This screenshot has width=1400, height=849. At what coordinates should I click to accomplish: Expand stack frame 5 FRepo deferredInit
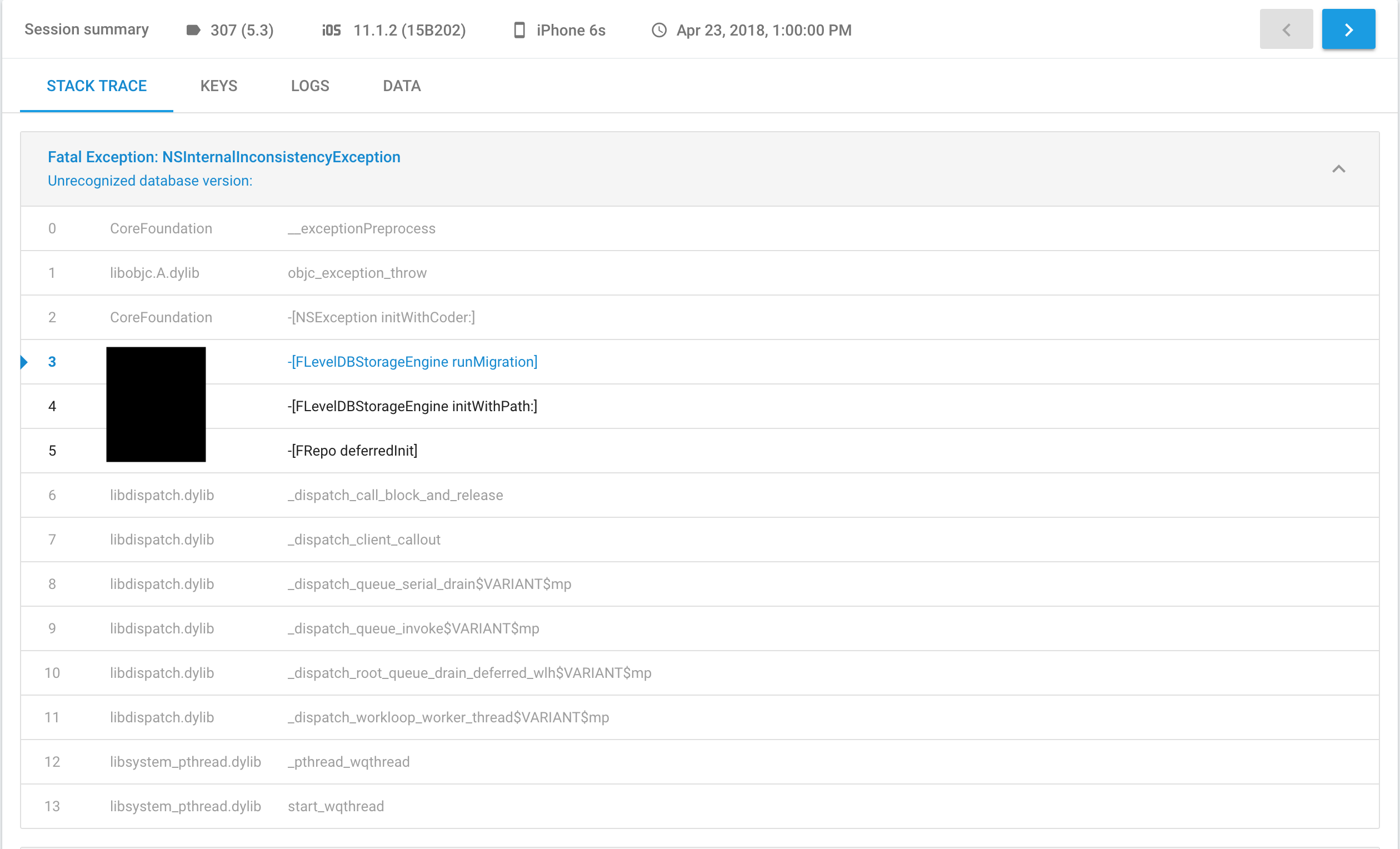(353, 450)
